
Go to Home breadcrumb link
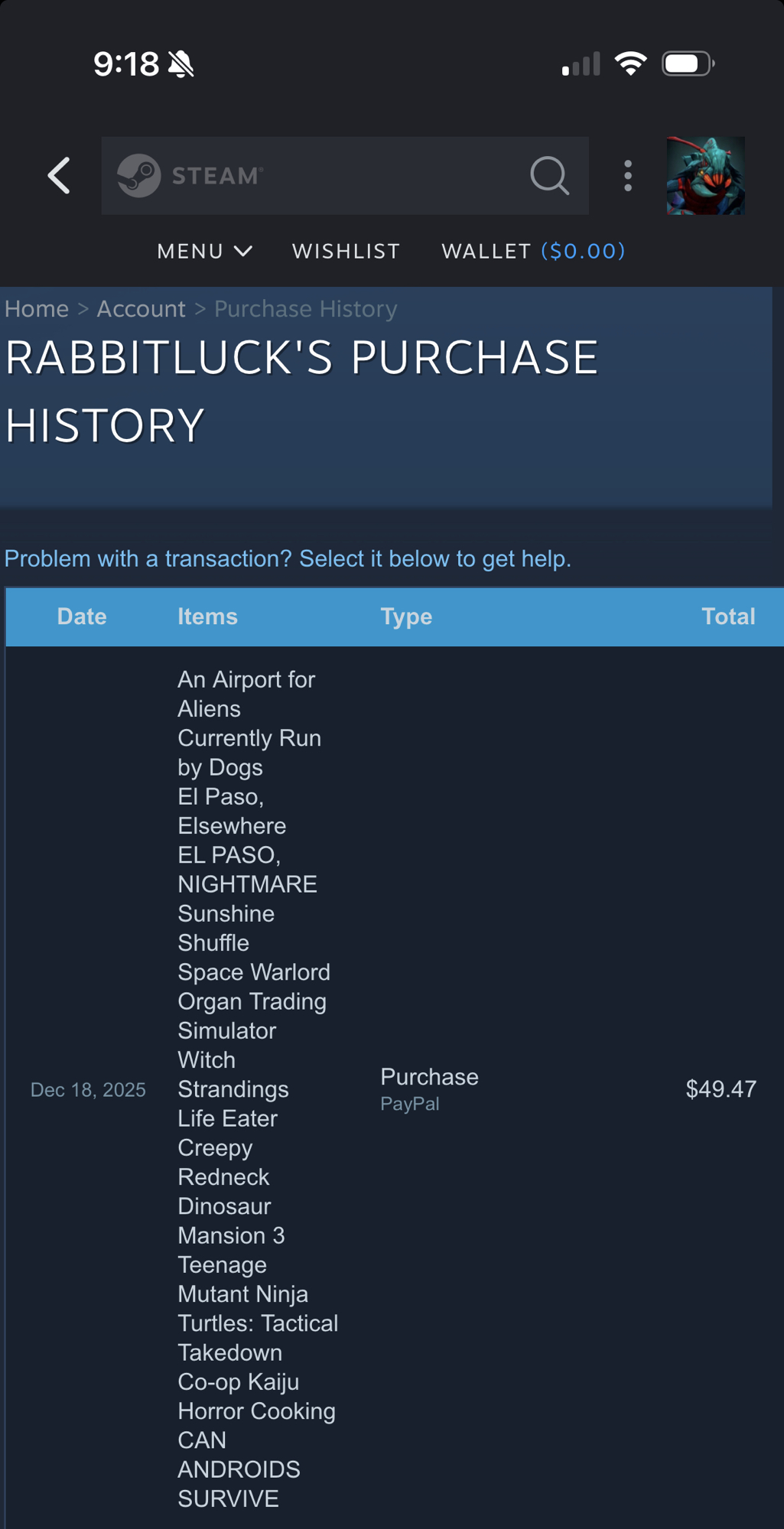click(37, 309)
